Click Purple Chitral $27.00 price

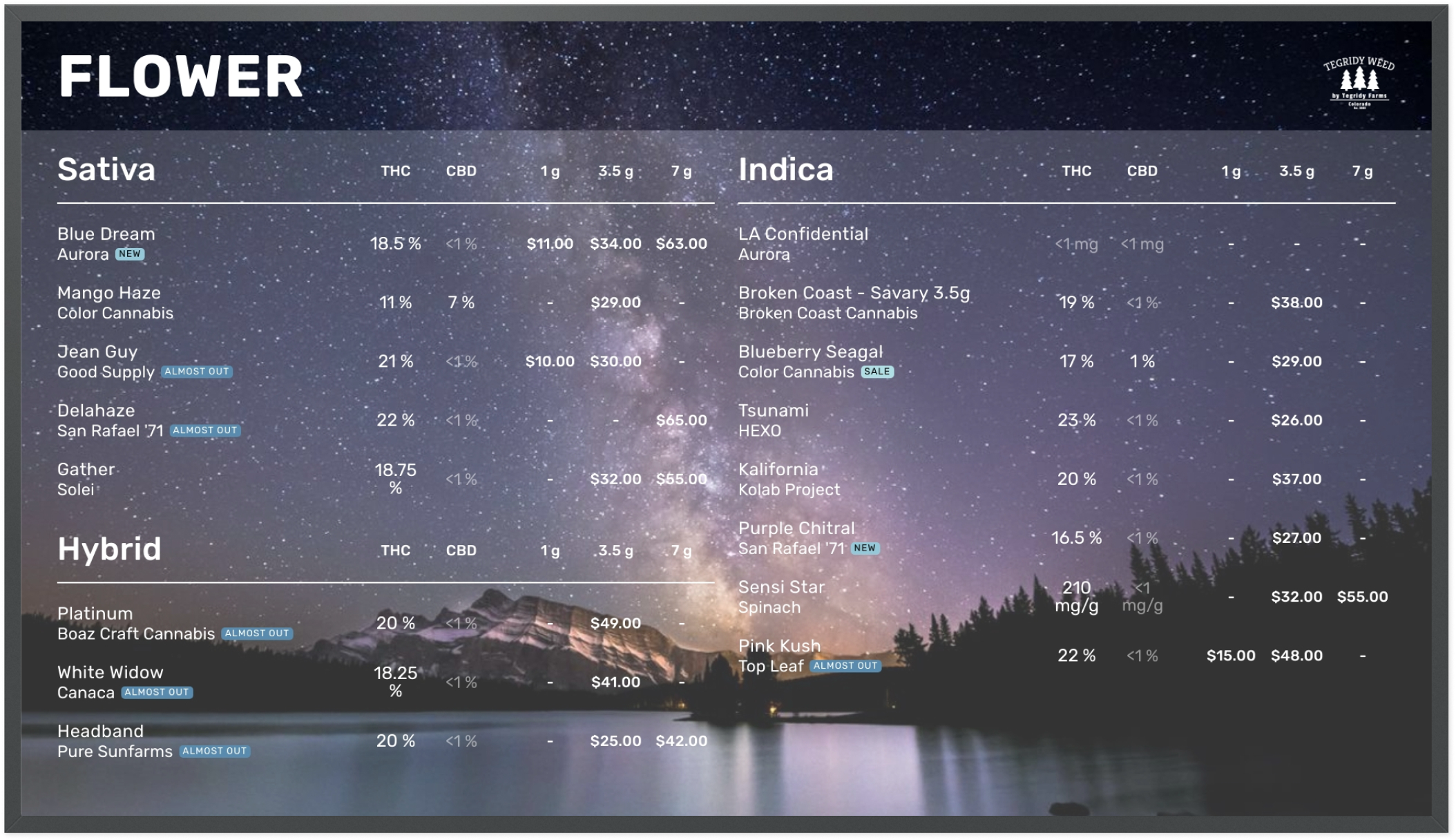[1296, 537]
